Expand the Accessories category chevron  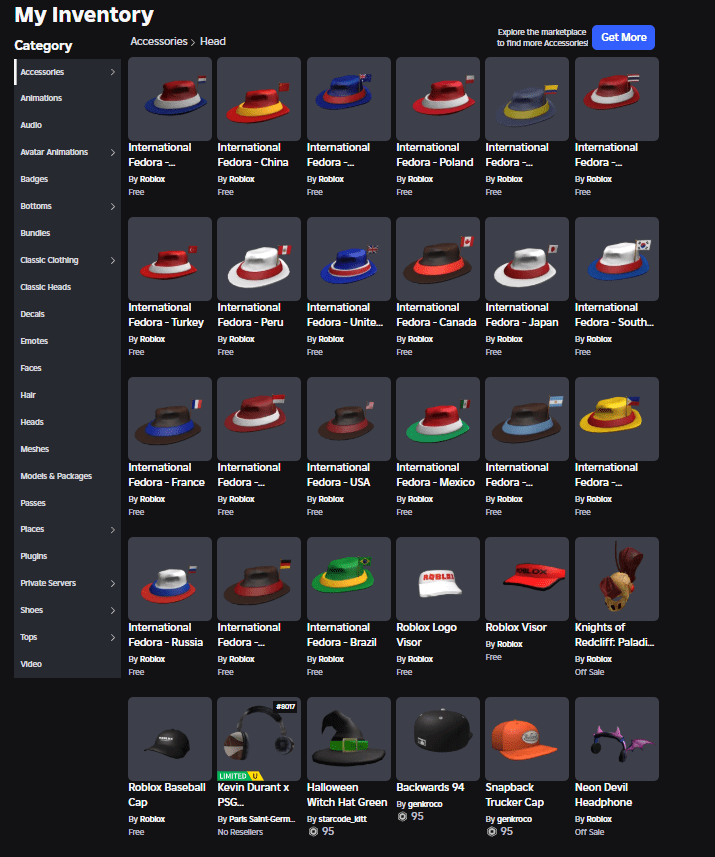click(112, 72)
